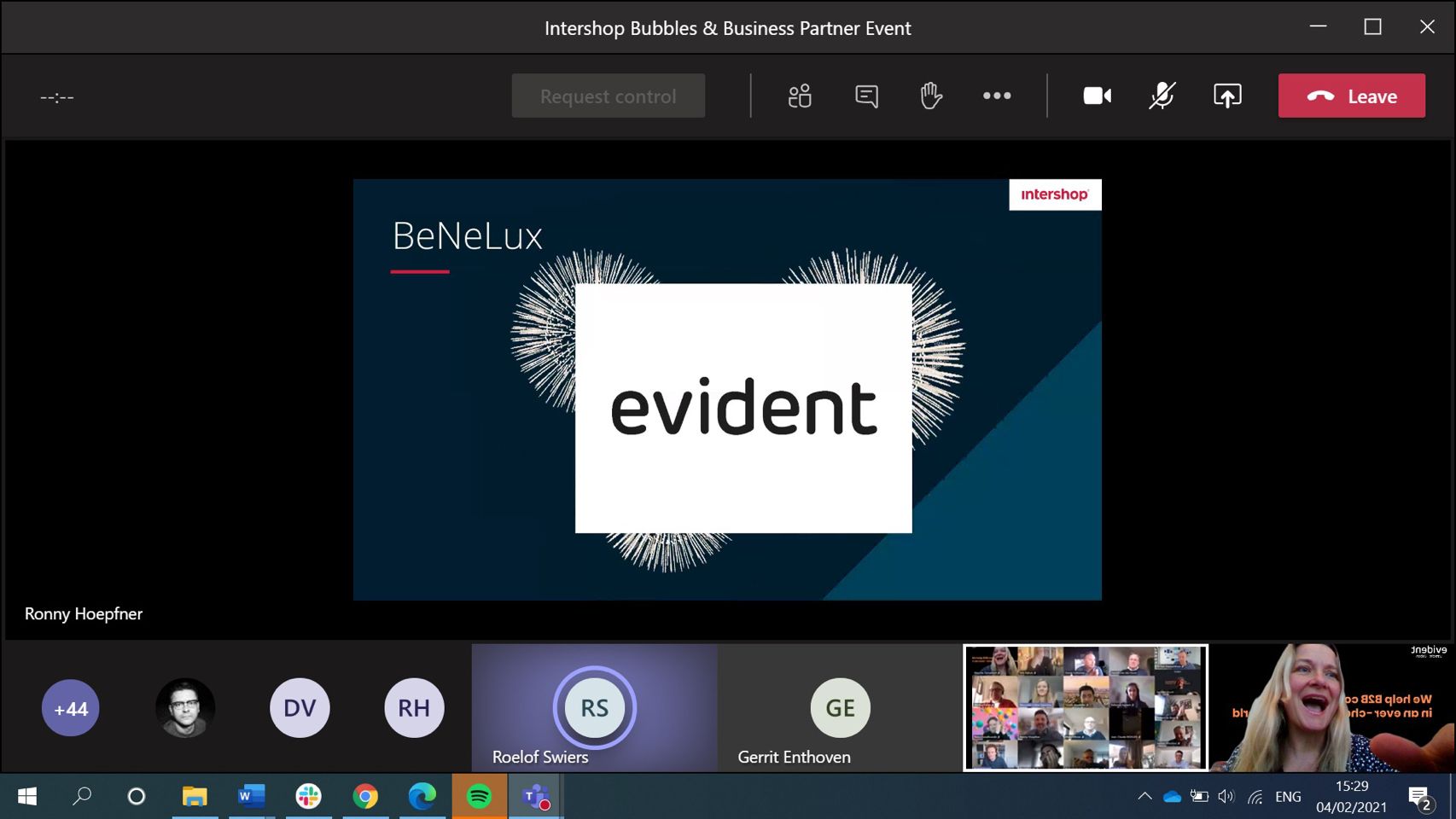This screenshot has width=1456, height=819.
Task: Open Wi-Fi network tray icon
Action: point(1255,797)
